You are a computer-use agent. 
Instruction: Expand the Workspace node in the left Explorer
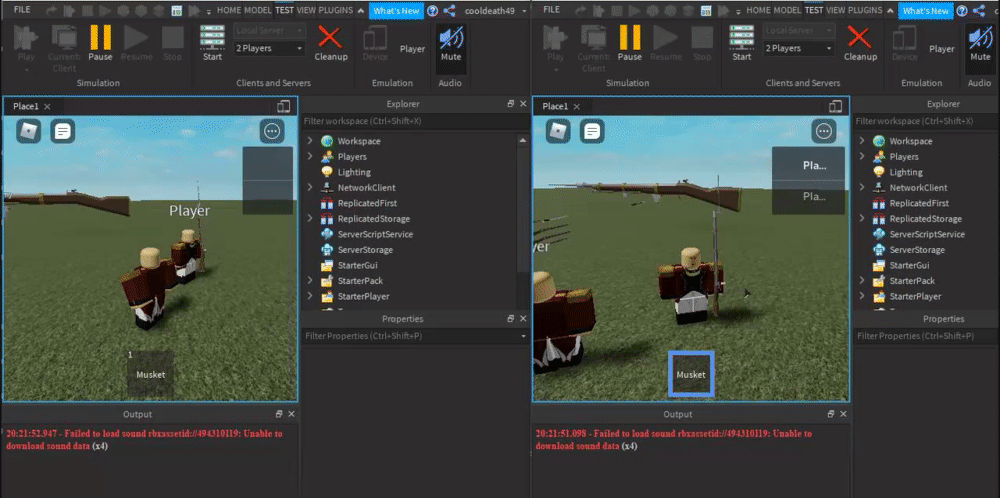click(309, 141)
